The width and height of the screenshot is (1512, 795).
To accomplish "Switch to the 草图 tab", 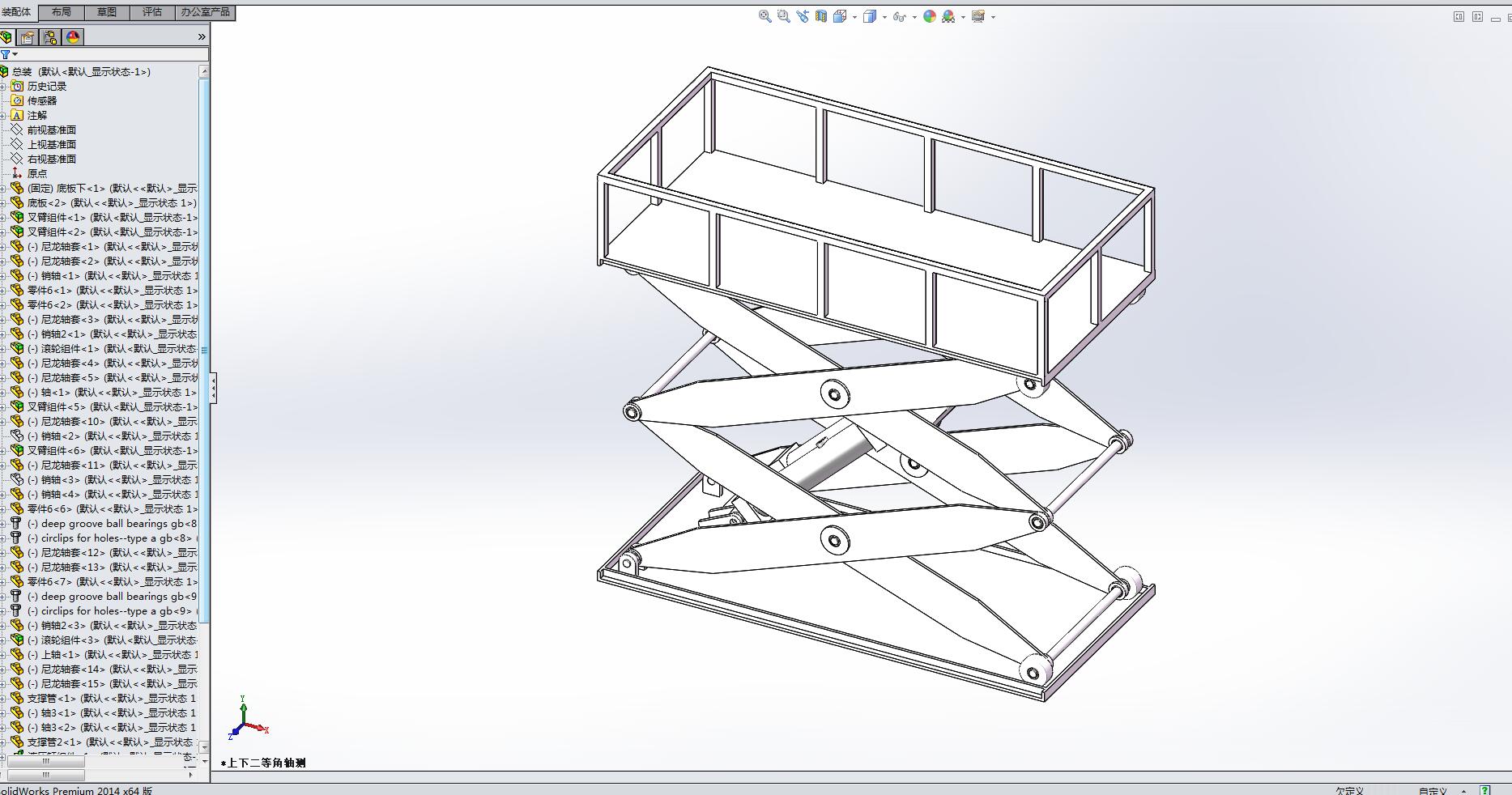I will (x=106, y=12).
